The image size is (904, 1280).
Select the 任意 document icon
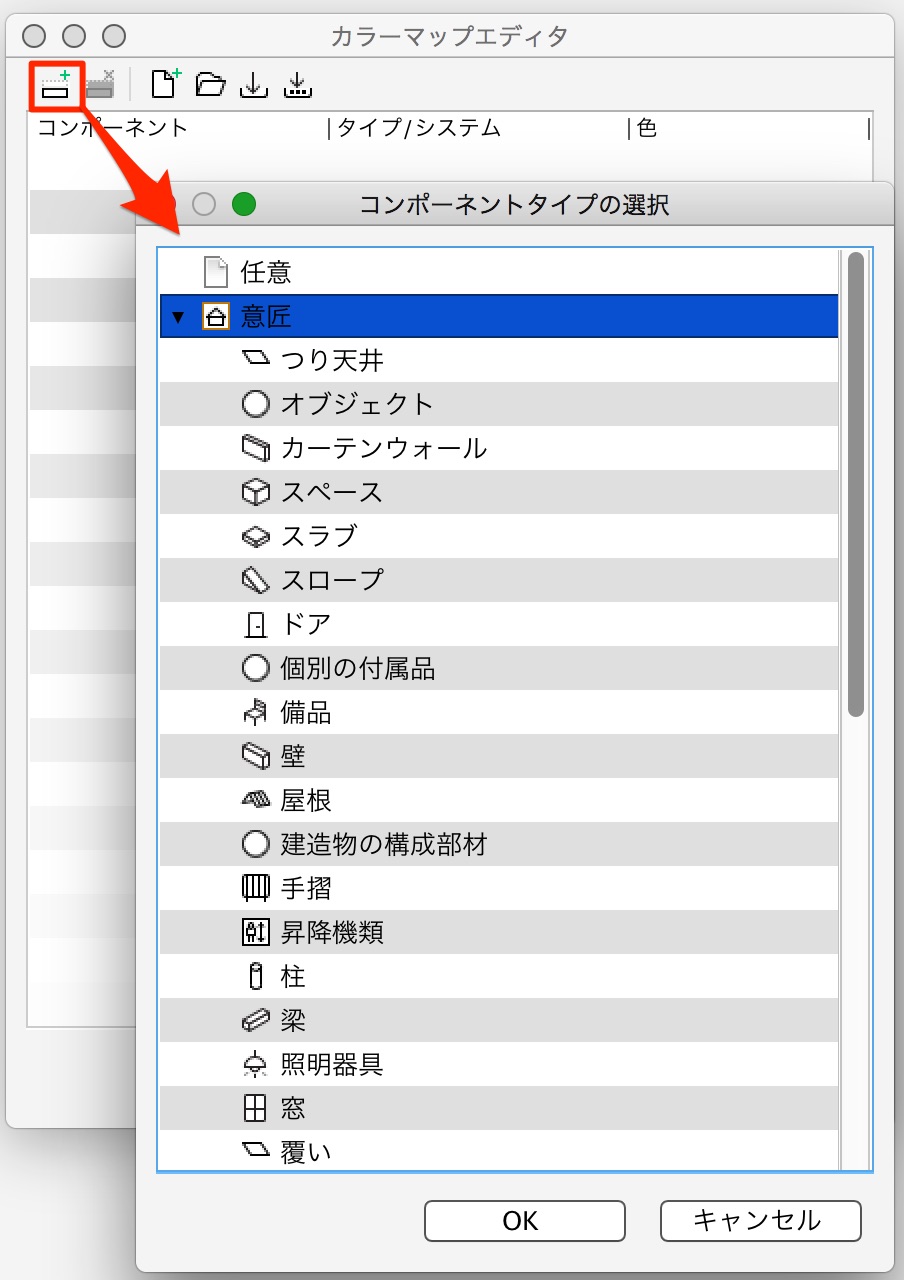[x=215, y=272]
